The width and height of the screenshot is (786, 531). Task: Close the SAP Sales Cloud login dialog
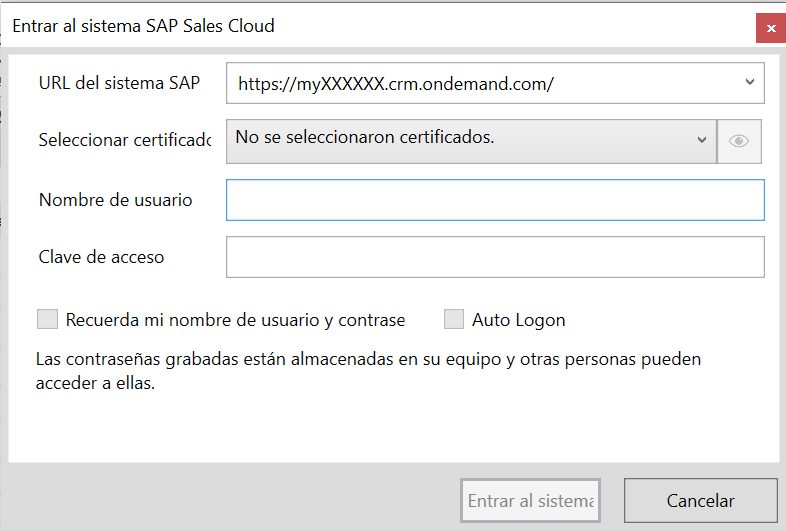coord(771,29)
